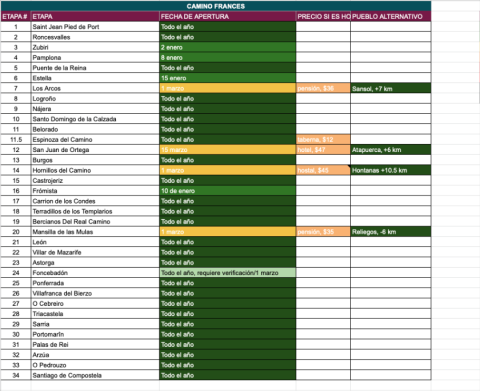Select the 'taberna, $12' cell
Image resolution: width=480 pixels, height=391 pixels.
coord(323,139)
